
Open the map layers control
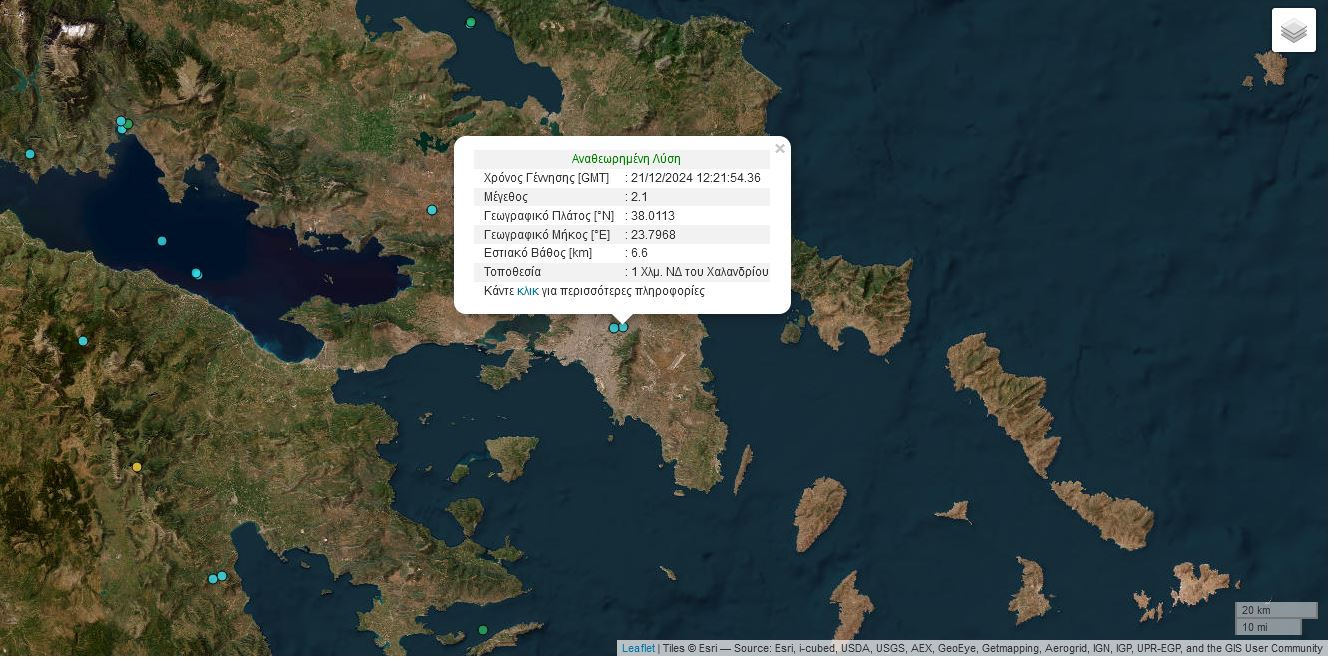1293,30
